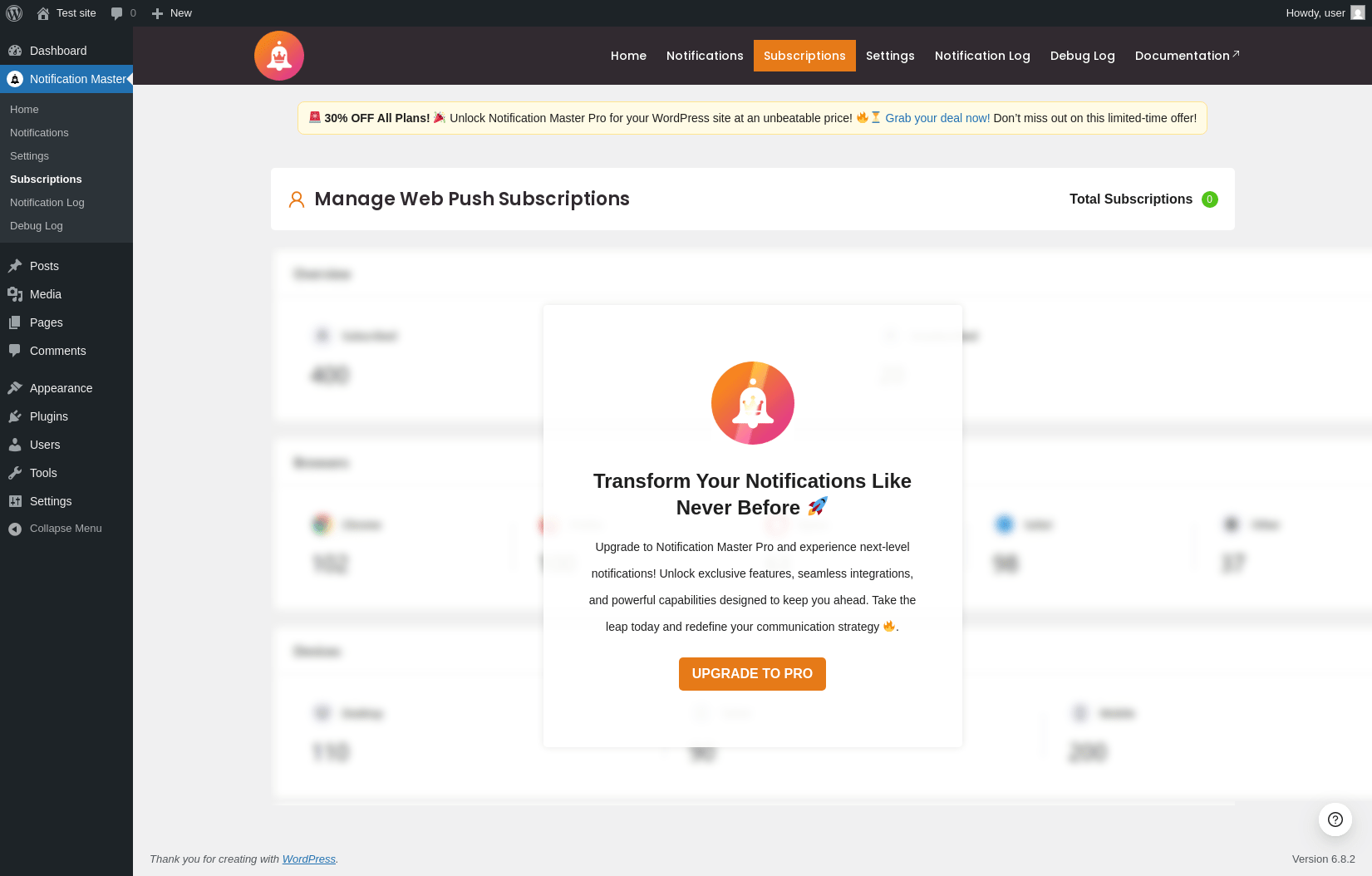
Task: Click the Pages icon in sidebar
Action: [15, 322]
